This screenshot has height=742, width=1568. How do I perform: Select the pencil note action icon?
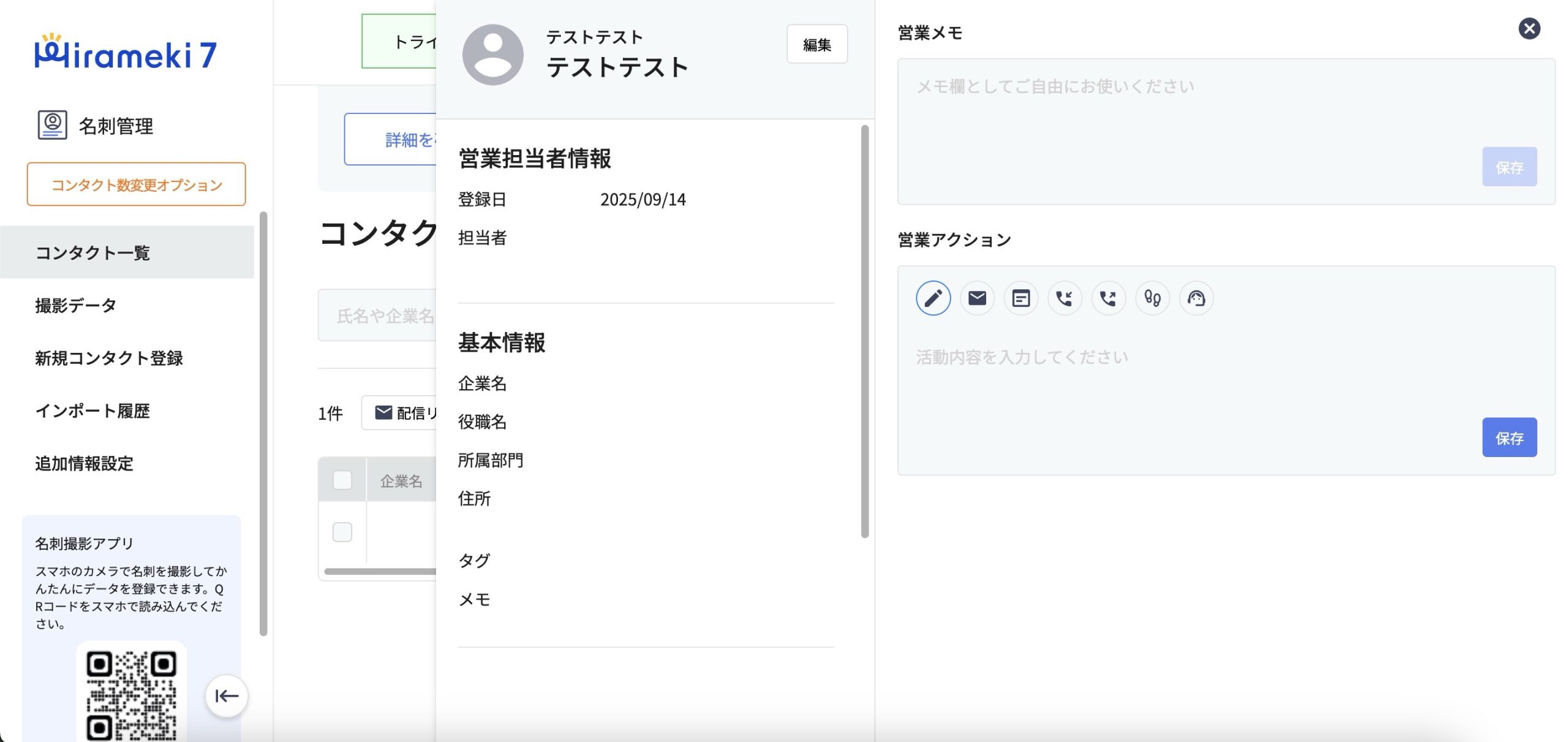[x=933, y=298]
